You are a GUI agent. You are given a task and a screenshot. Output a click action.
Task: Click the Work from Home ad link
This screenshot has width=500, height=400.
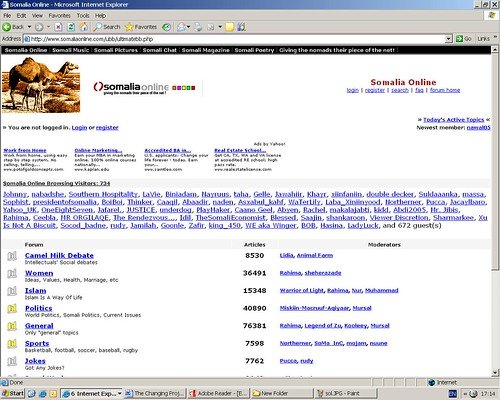click(x=25, y=150)
